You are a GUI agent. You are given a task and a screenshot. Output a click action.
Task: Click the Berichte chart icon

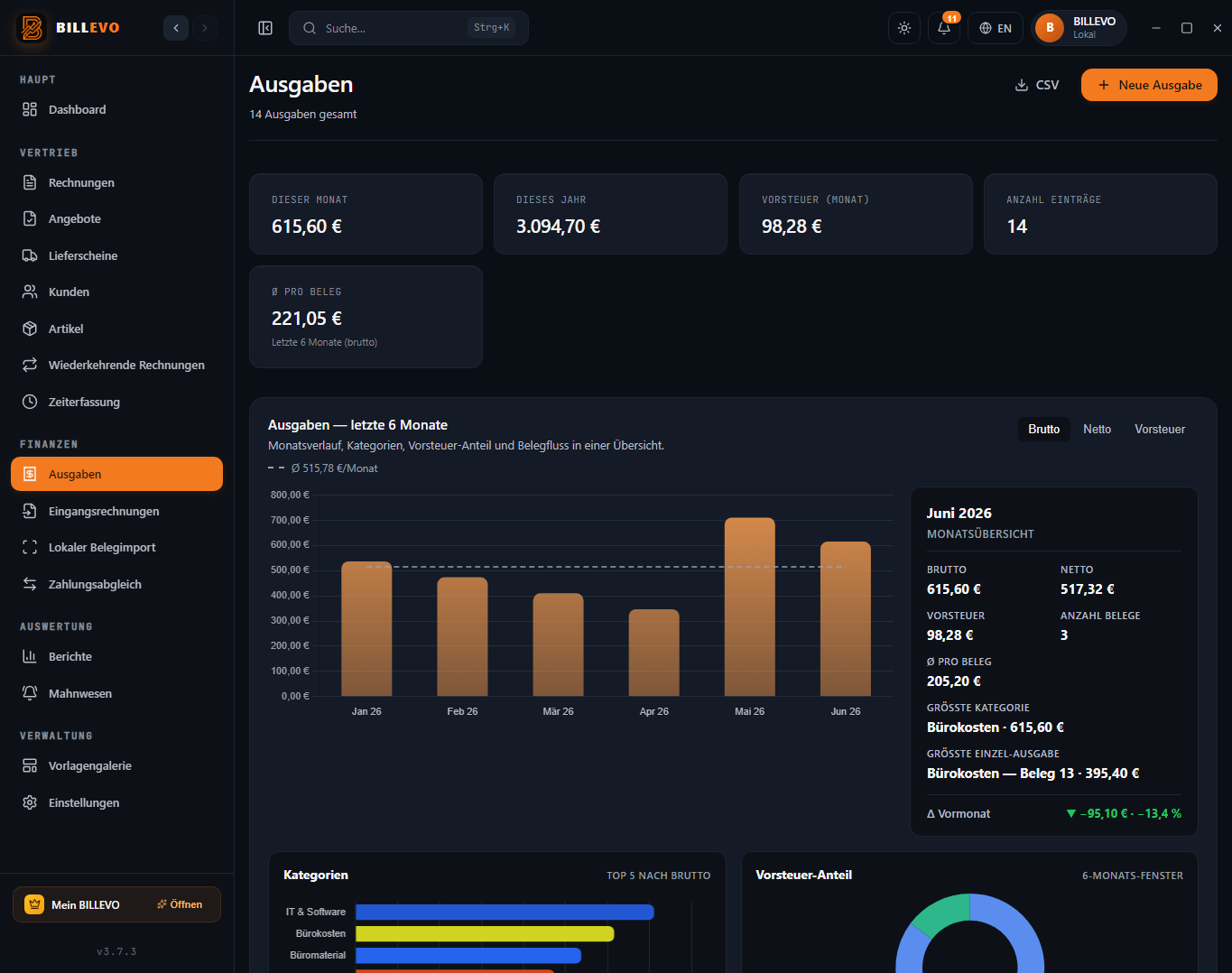[30, 656]
